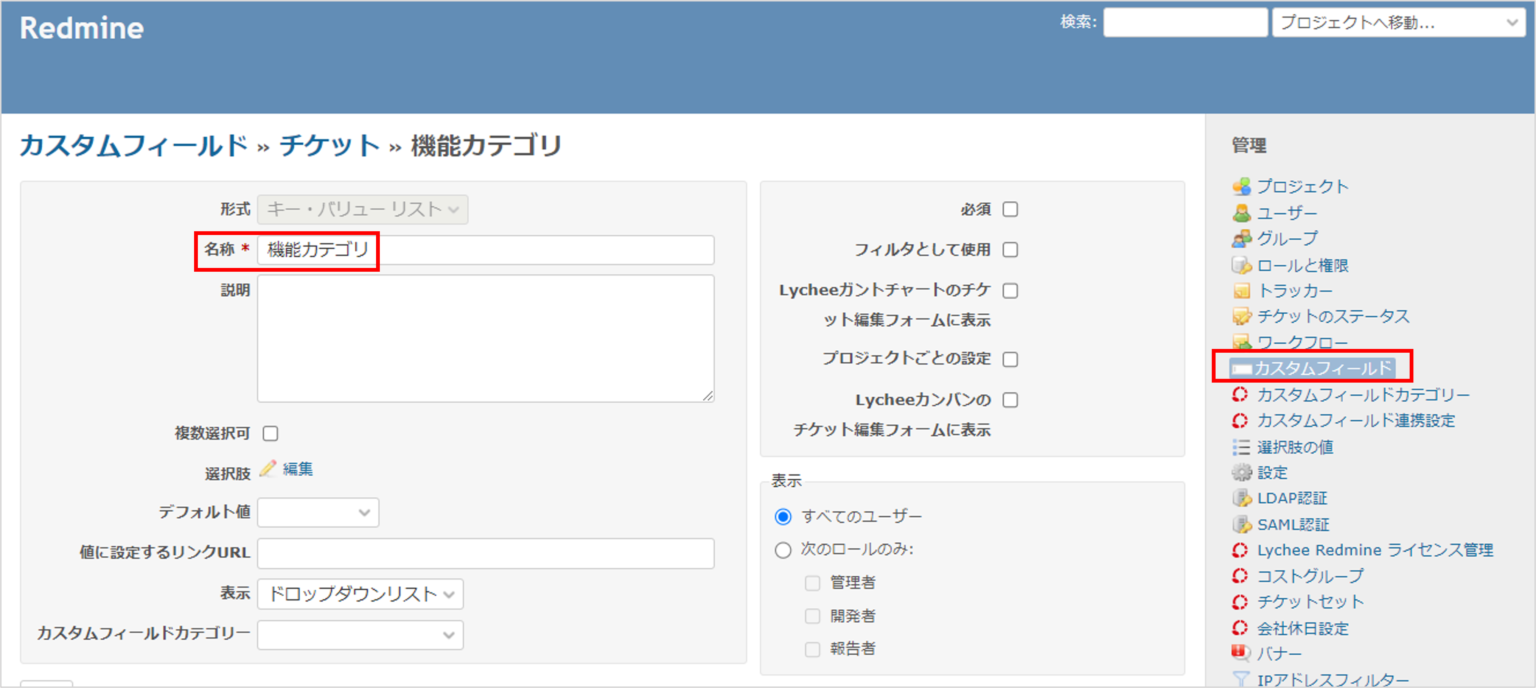Open the プロジェクト admin page via its icon

(1240, 186)
